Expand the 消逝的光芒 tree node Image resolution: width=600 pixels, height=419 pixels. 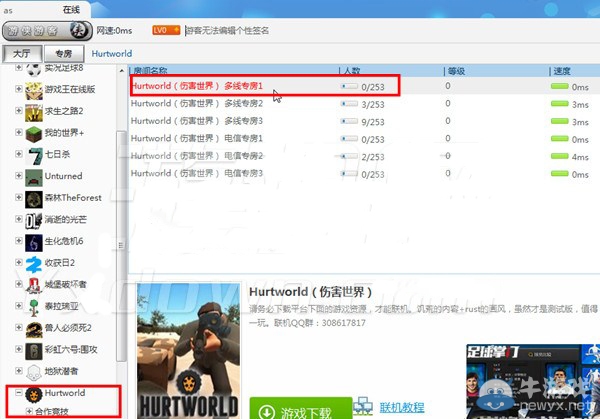pyautogui.click(x=18, y=219)
